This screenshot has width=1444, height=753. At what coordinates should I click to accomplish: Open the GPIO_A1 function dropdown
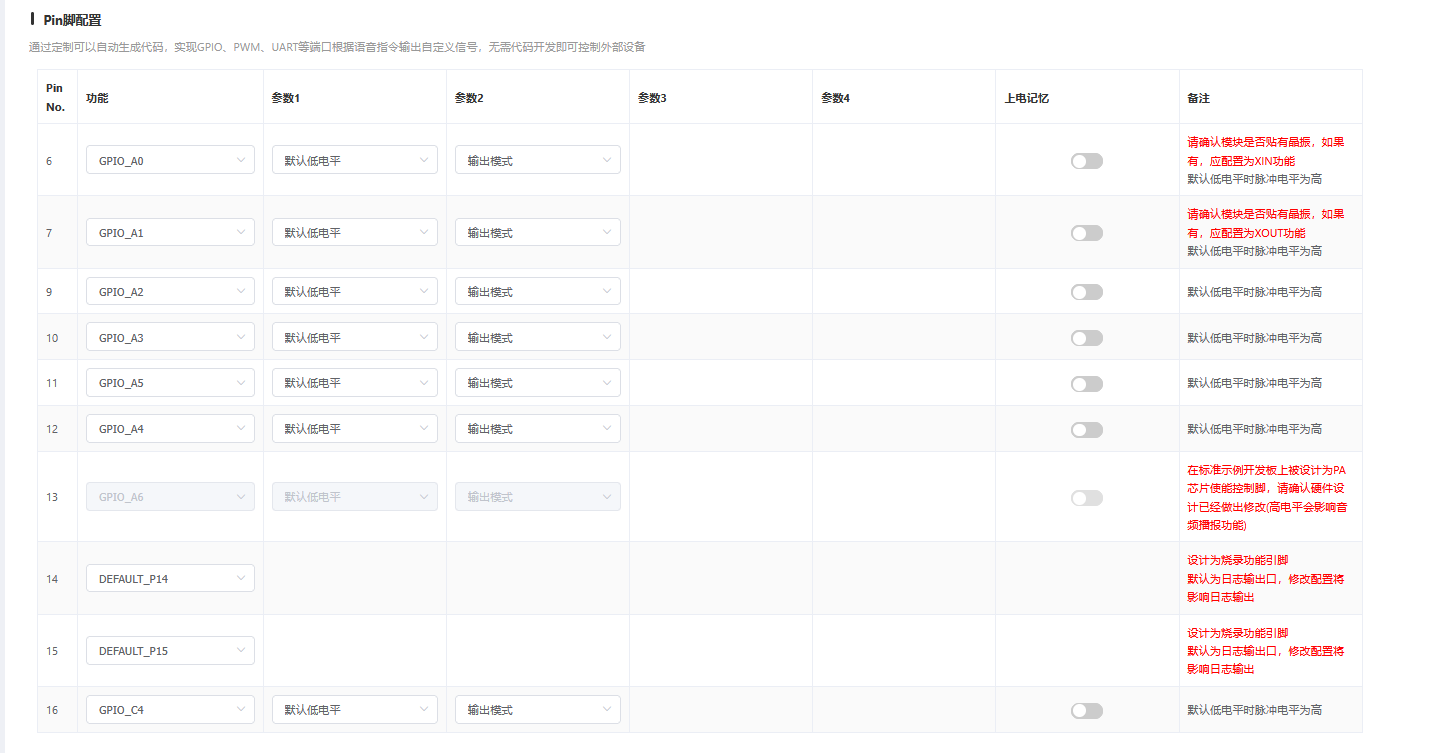click(170, 233)
